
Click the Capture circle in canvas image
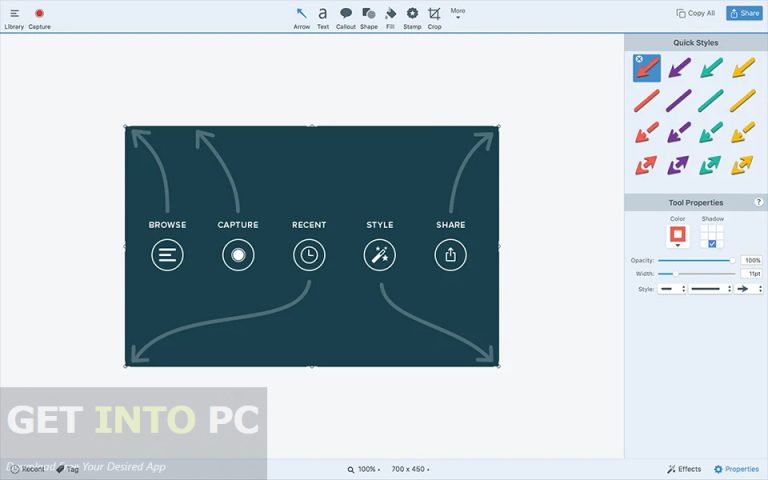point(238,255)
